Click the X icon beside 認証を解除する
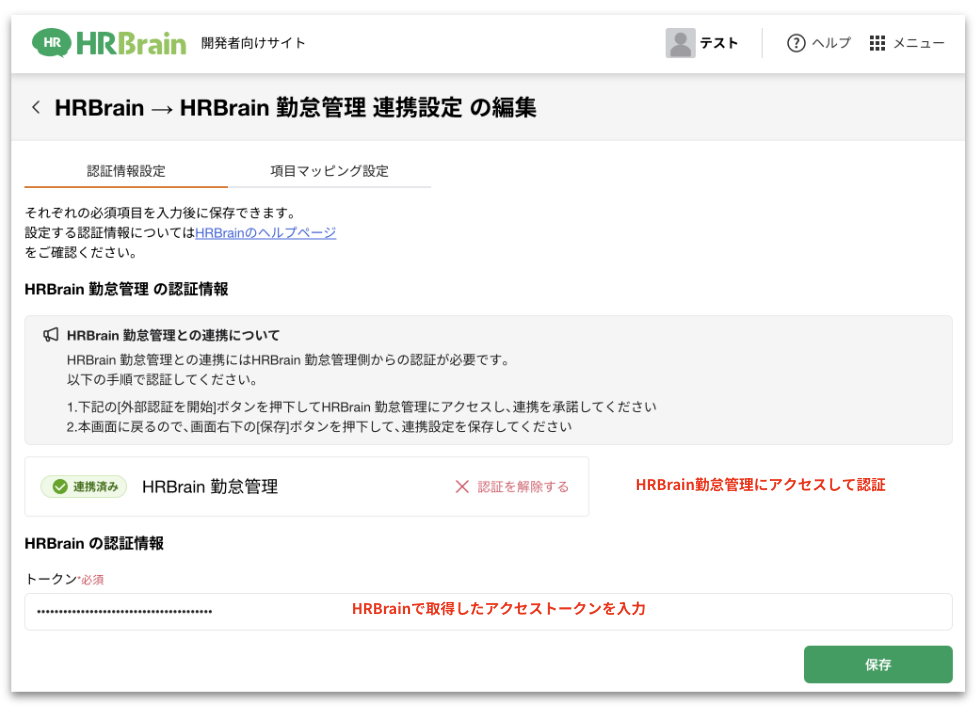 [x=462, y=487]
